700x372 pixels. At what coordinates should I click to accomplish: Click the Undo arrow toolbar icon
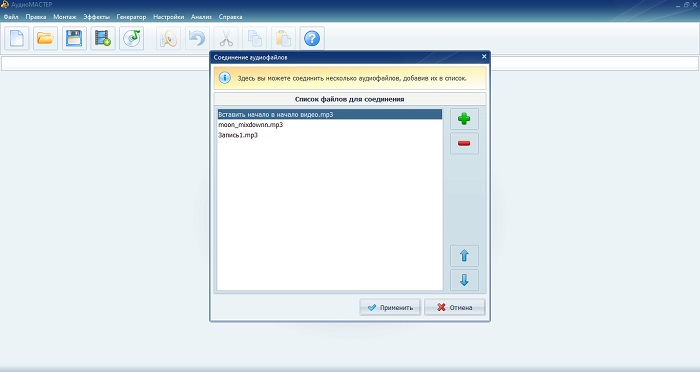click(197, 38)
